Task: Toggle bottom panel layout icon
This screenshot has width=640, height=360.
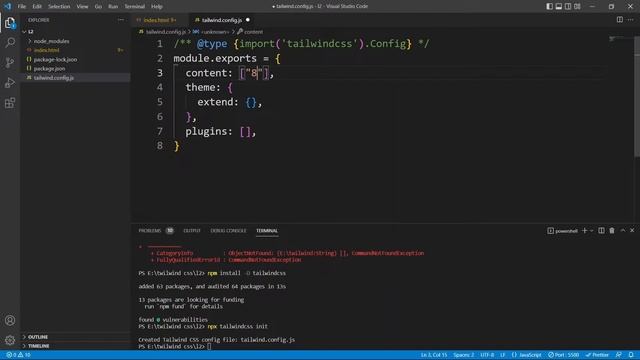Action: [x=559, y=6]
